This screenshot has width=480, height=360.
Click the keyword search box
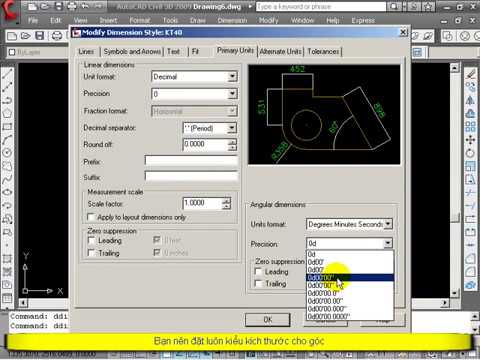(x=321, y=6)
